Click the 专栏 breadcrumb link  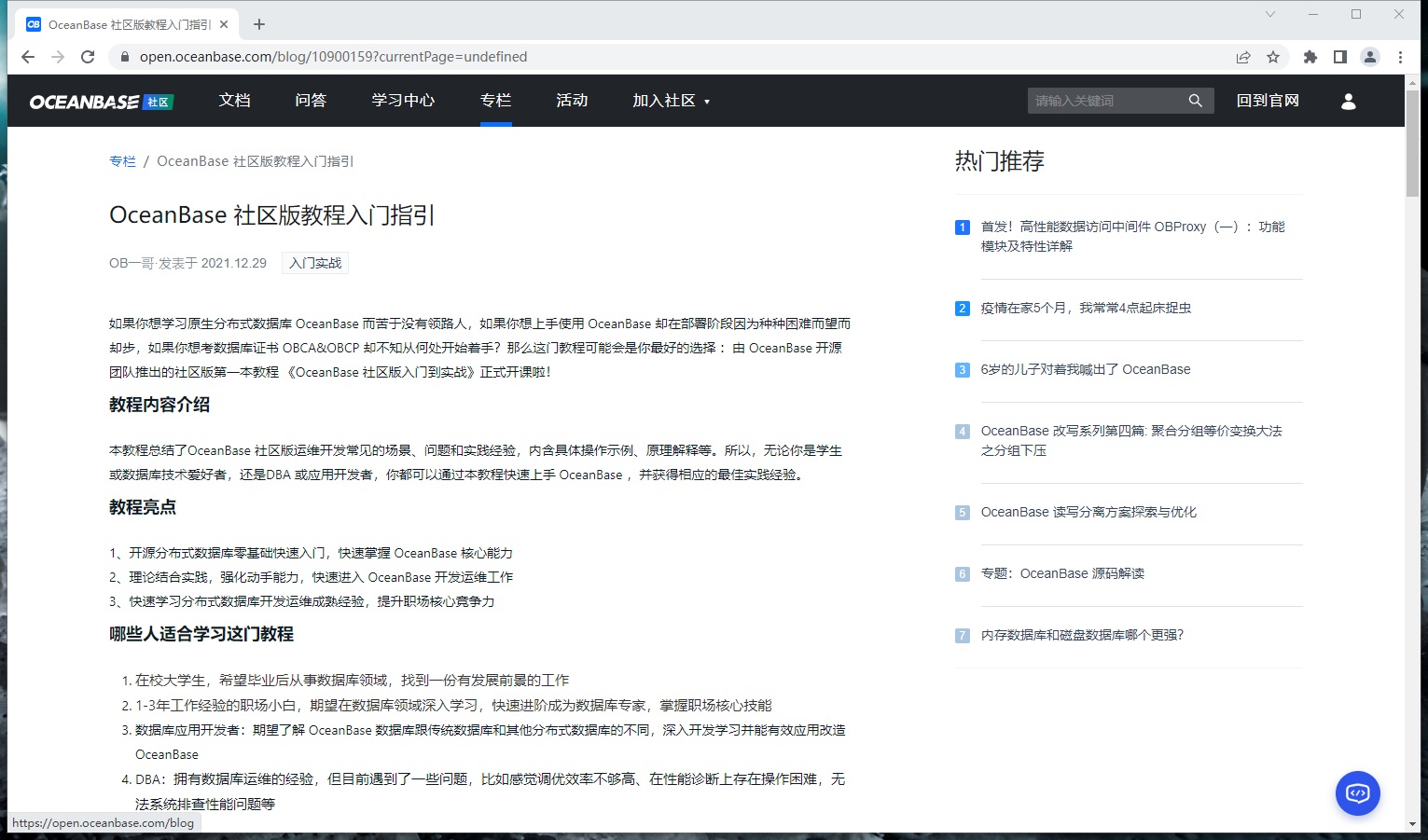pos(122,161)
